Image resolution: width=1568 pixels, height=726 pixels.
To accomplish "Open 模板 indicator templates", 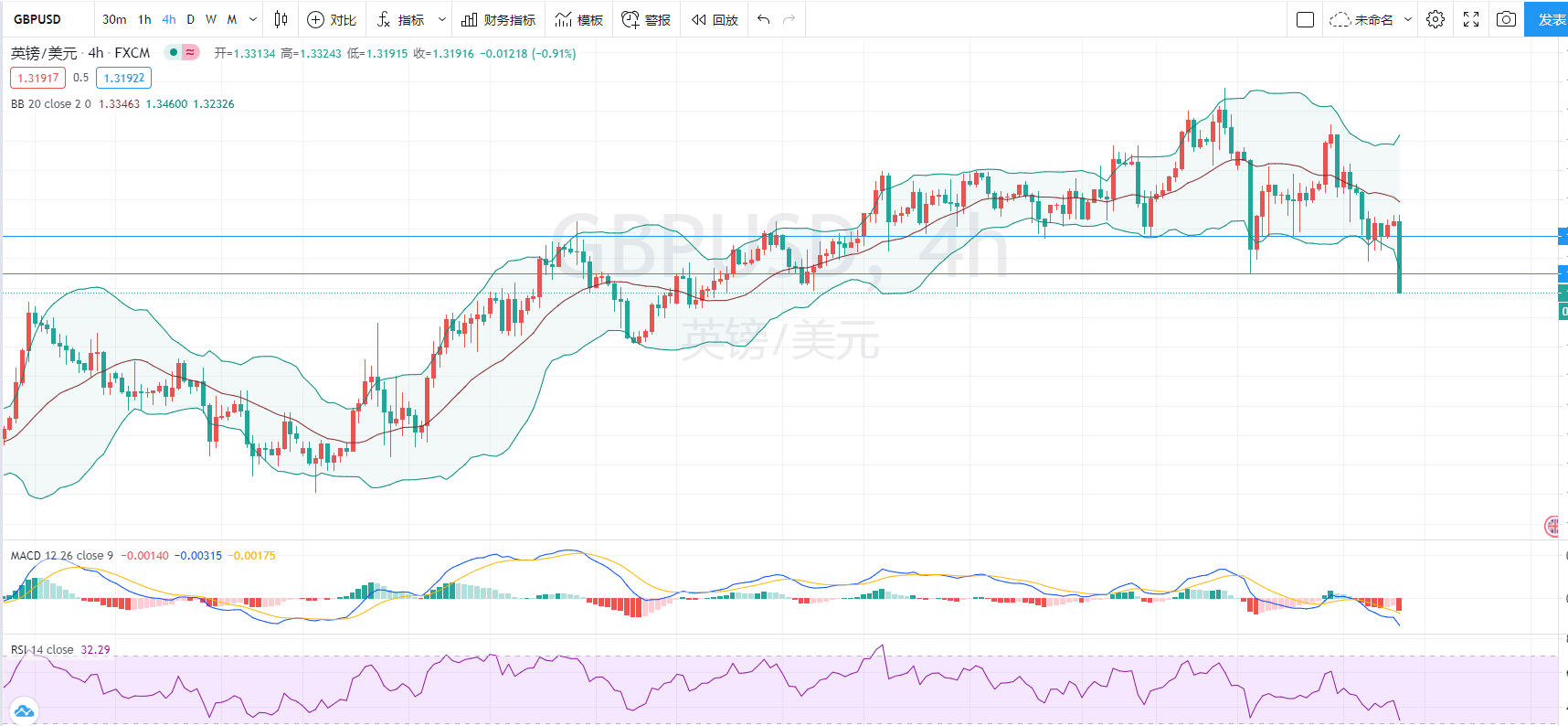I will point(579,19).
